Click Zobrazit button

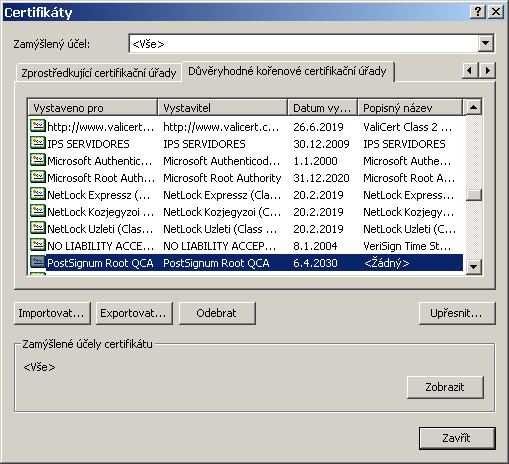pyautogui.click(x=445, y=387)
